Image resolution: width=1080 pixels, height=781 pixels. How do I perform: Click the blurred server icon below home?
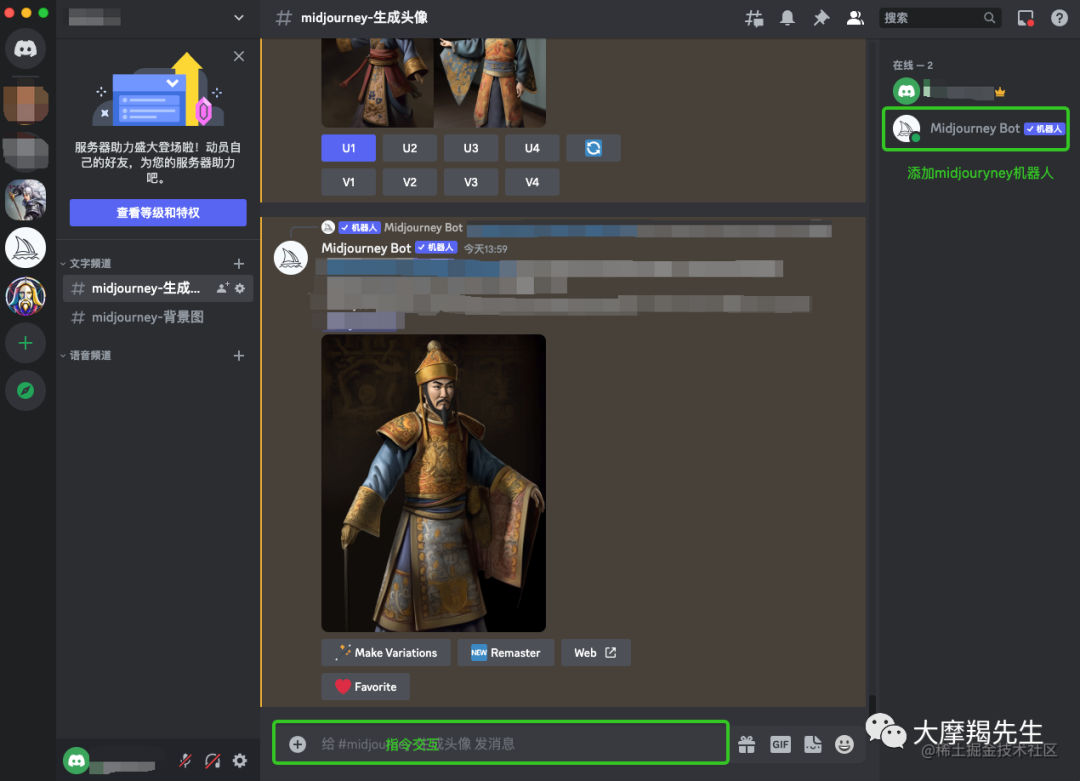(x=25, y=103)
